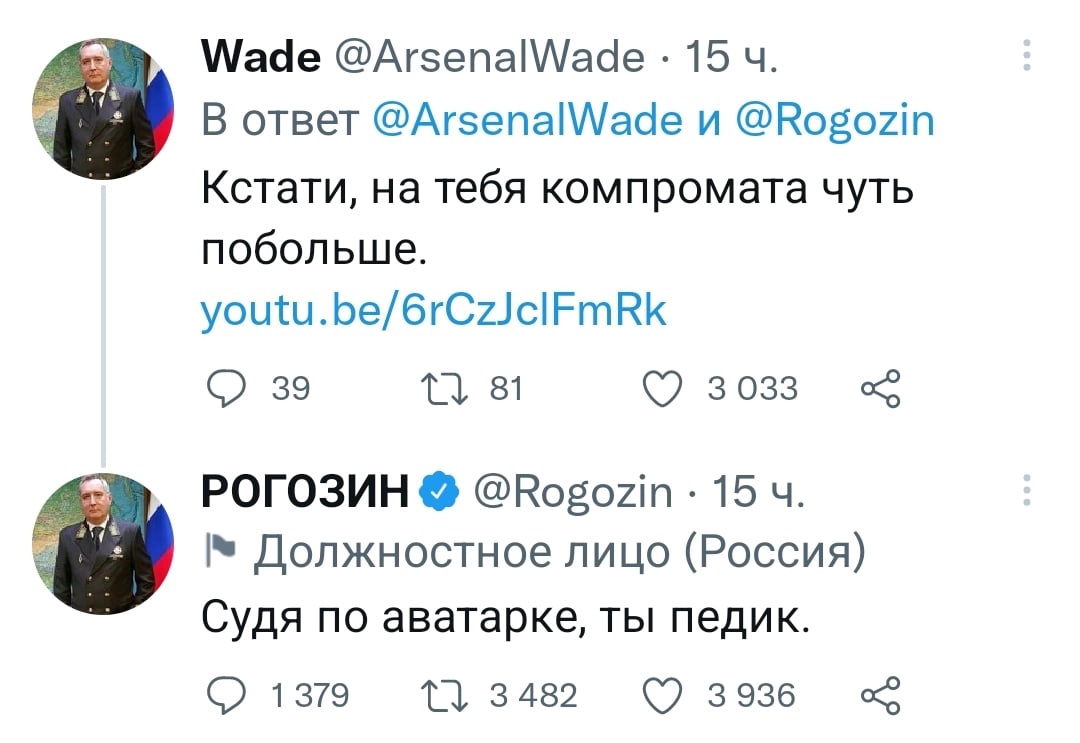
Task: Open РОГОЗИН display name profile
Action: pos(305,492)
